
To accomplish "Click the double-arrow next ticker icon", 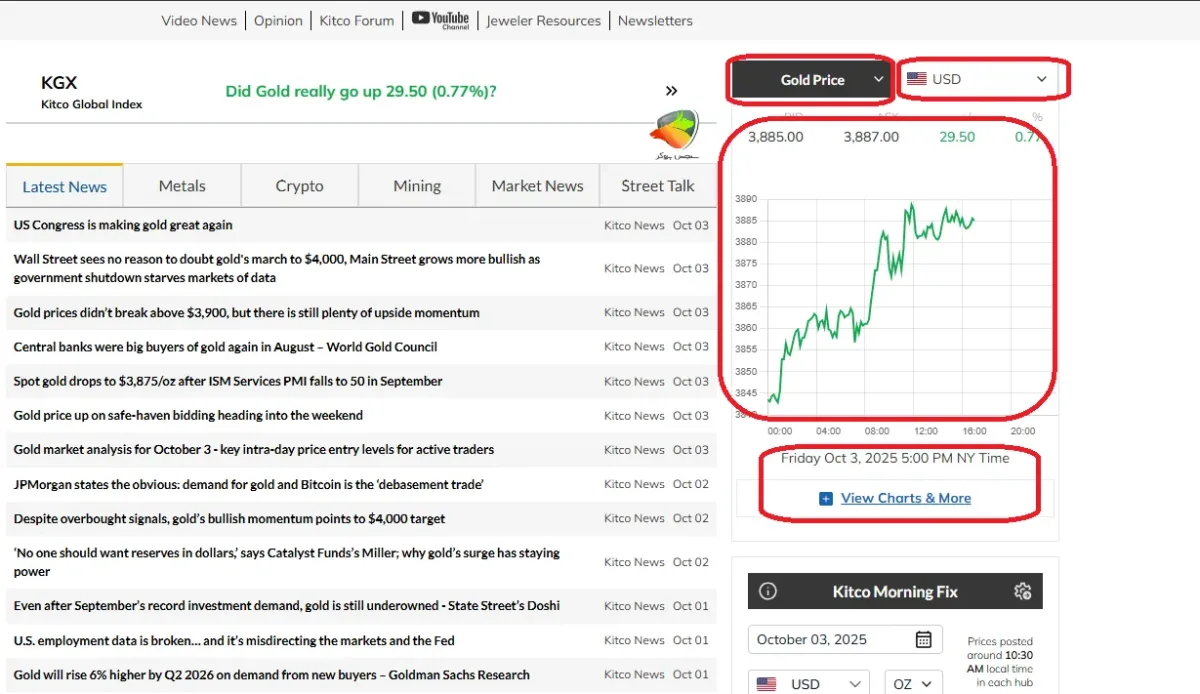I will [x=671, y=91].
